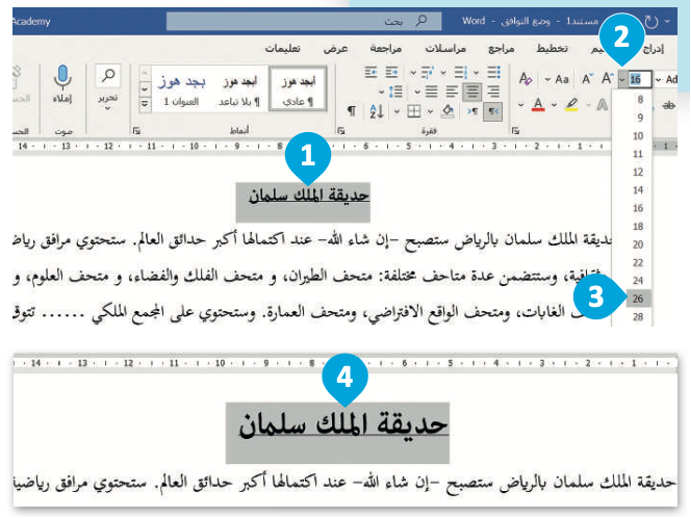Toggle align left

click(x=451, y=92)
